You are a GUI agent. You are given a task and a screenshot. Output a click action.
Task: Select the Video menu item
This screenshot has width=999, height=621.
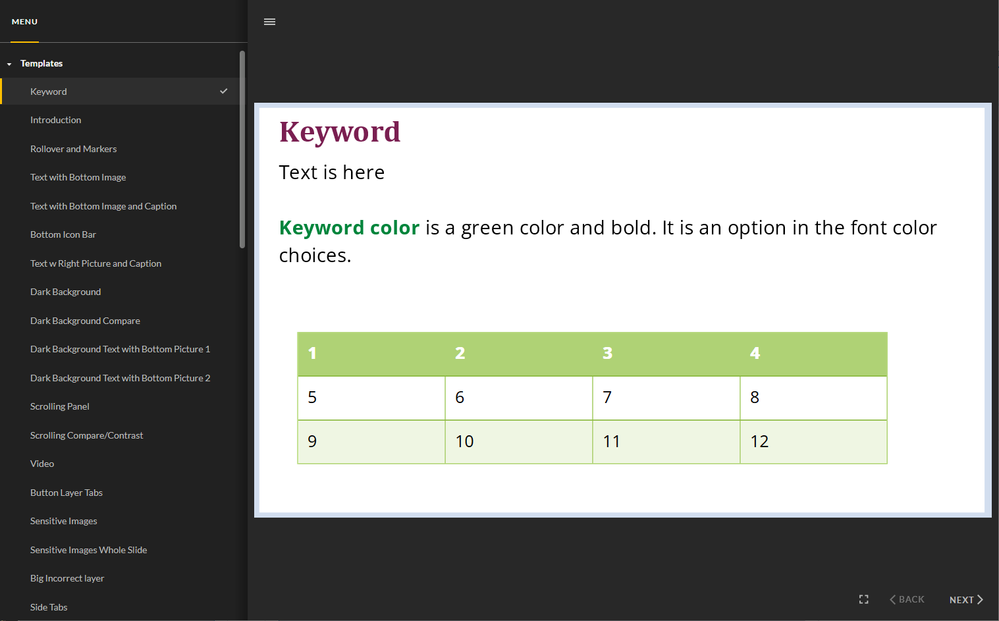[42, 464]
